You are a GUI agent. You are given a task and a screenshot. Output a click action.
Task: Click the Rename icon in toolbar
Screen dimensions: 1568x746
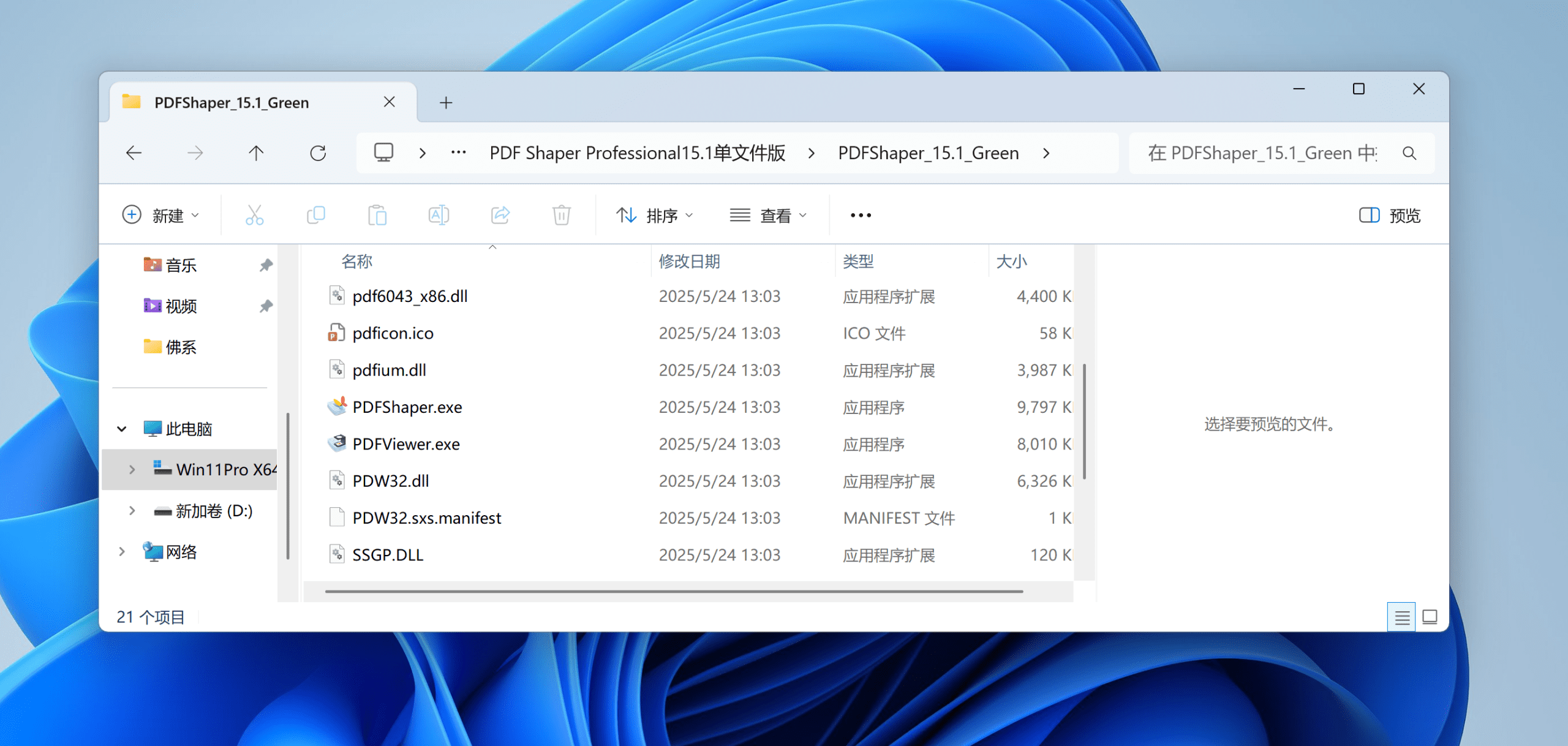click(x=439, y=215)
